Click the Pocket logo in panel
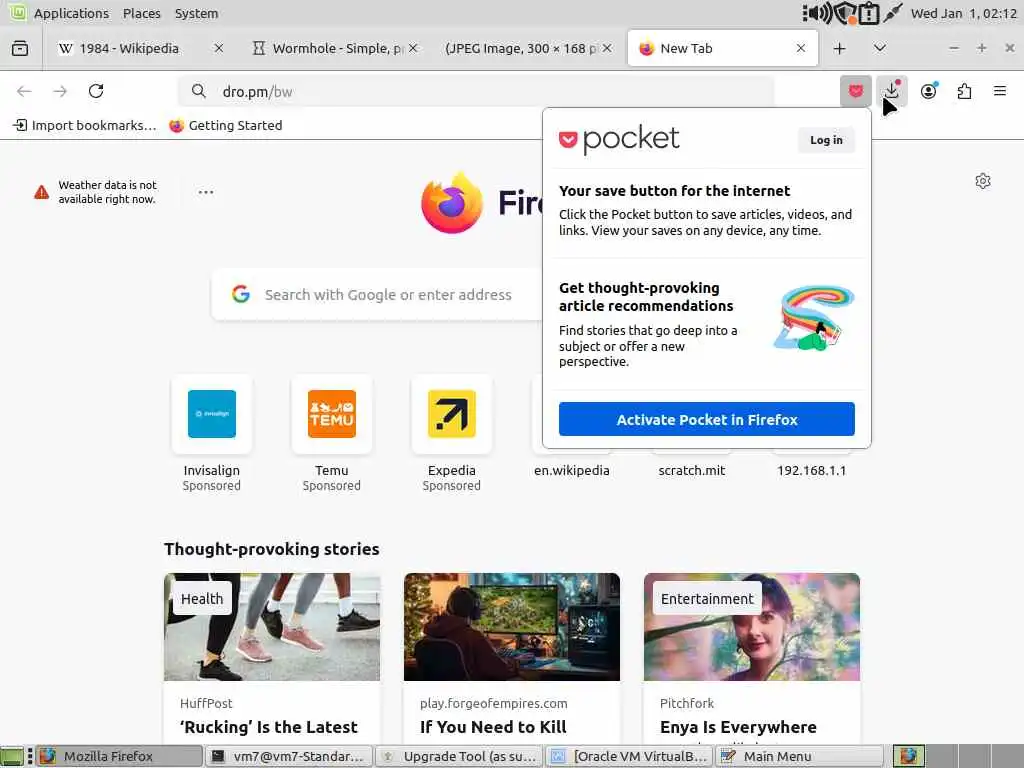Screen dimensions: 1024x768 point(619,139)
